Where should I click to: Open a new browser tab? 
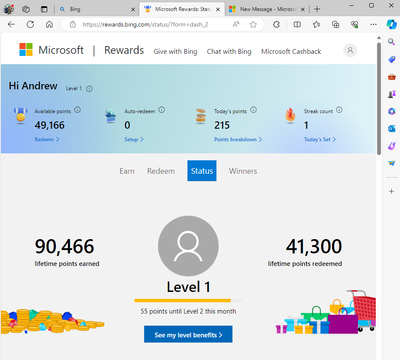317,9
